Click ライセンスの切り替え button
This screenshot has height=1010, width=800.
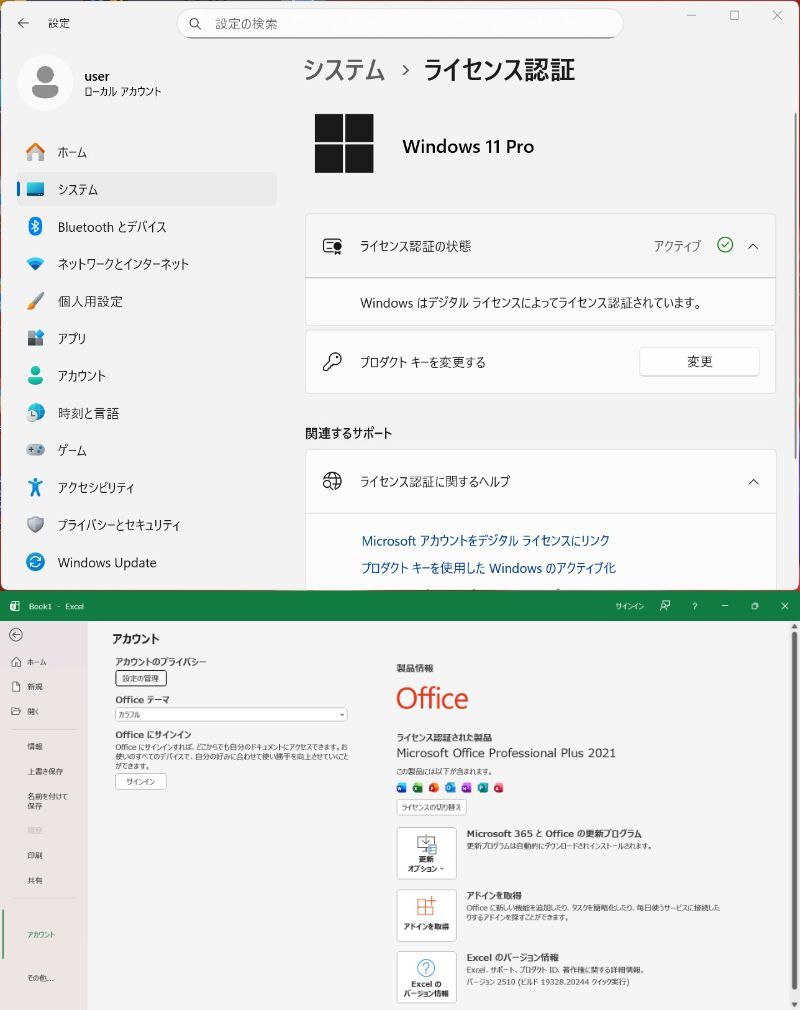[x=431, y=807]
